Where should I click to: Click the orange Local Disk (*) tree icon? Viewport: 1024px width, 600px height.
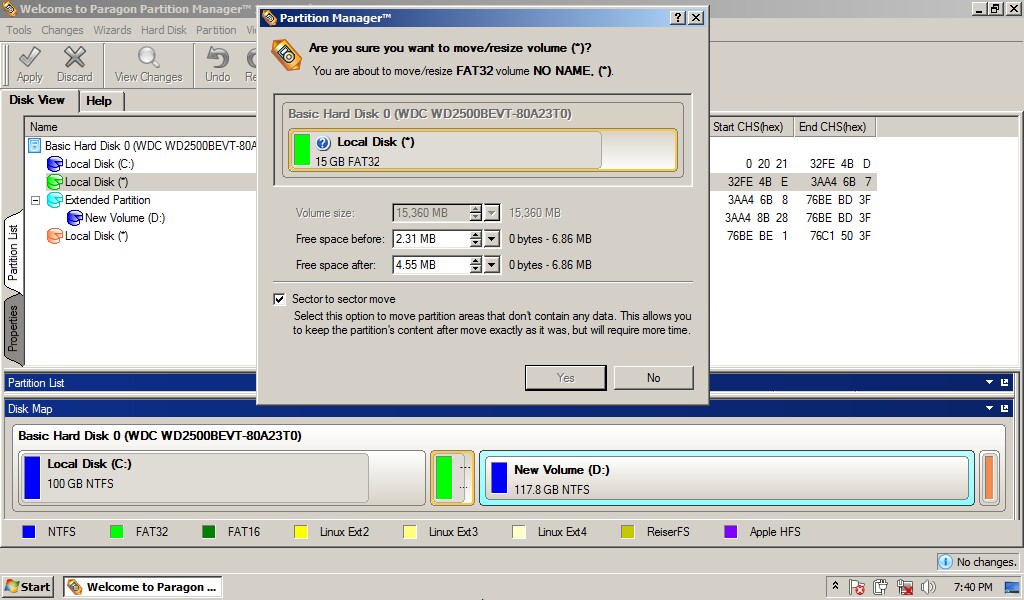(x=55, y=236)
